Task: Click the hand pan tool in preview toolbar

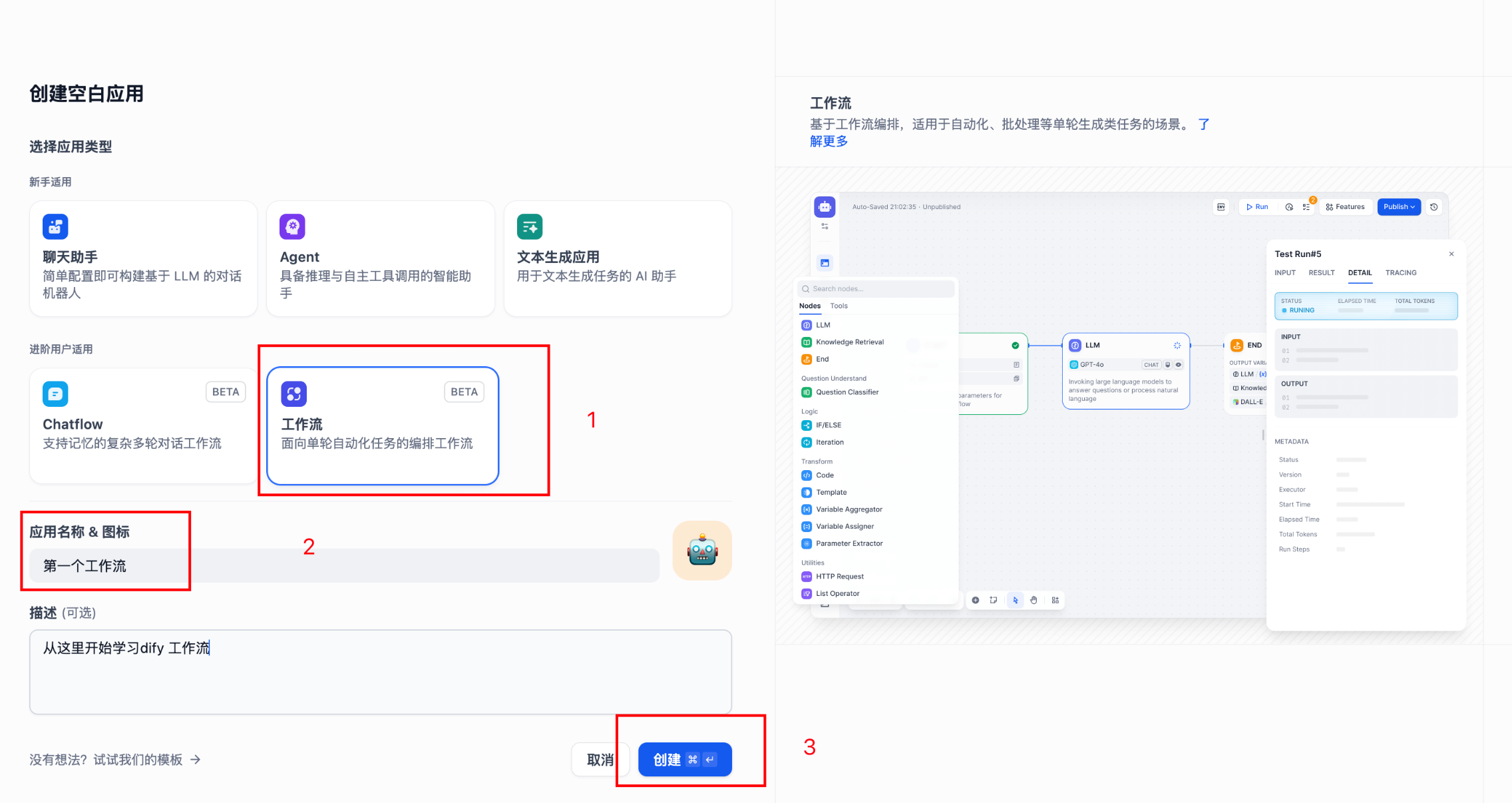Action: (x=1034, y=600)
